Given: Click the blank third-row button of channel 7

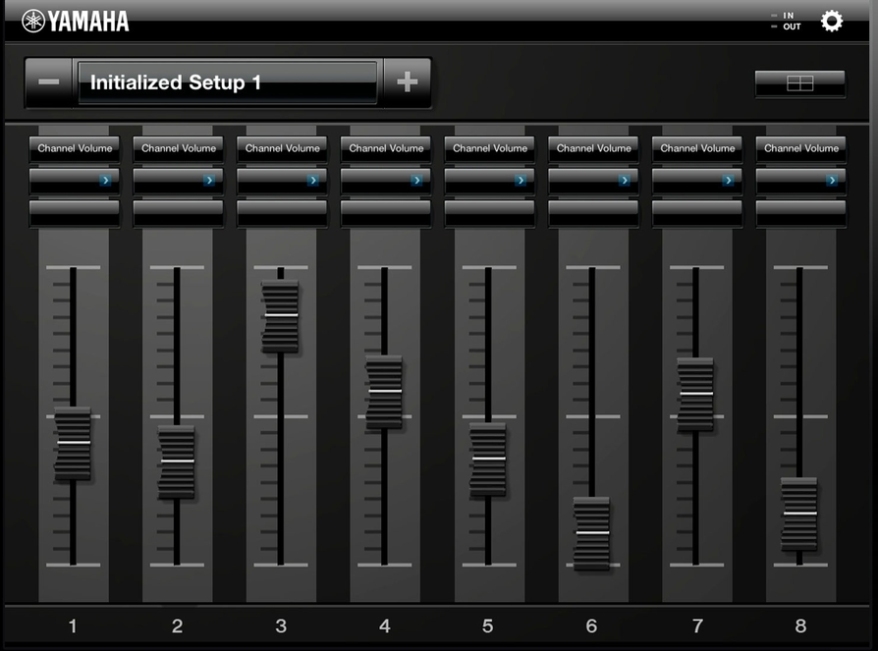Looking at the screenshot, I should coord(697,213).
